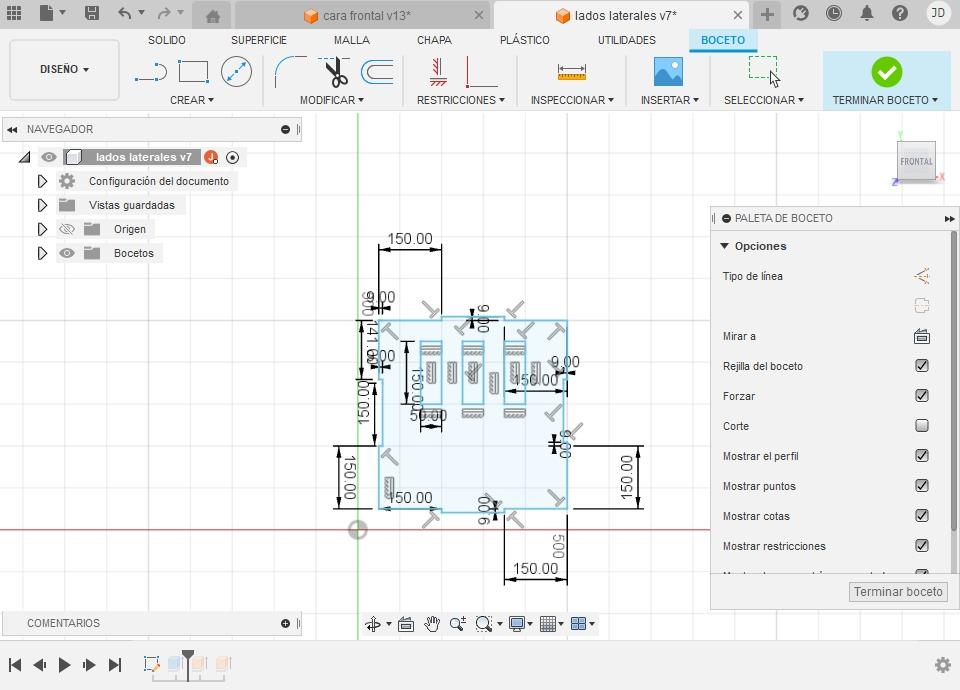Screen dimensions: 960x690
Task: Activate the Pan hand tool
Action: coord(432,624)
